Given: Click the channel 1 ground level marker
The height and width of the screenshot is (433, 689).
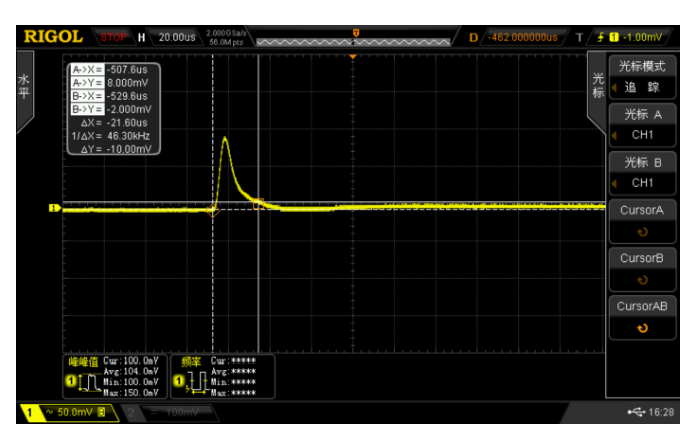Looking at the screenshot, I should [54, 208].
